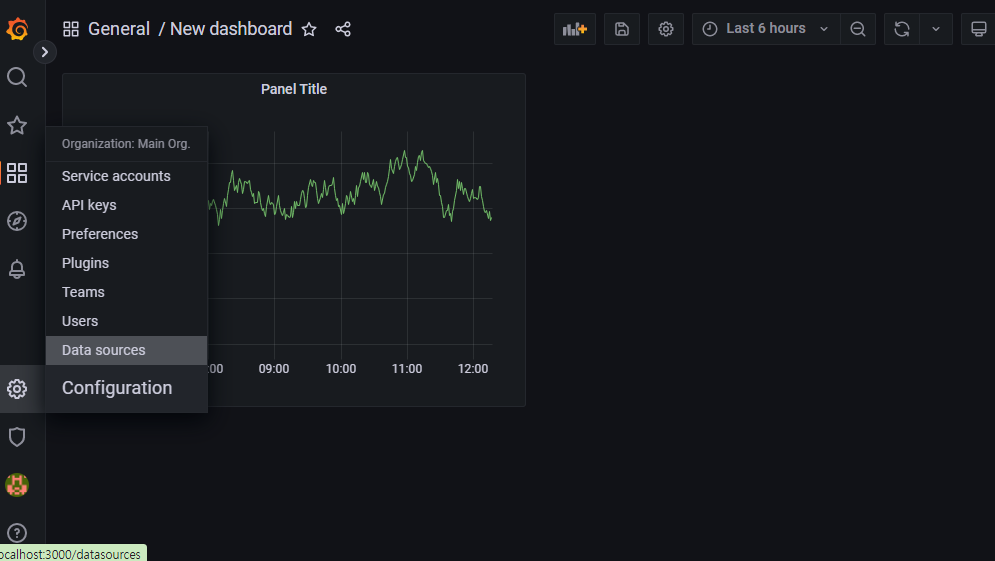Save dashboard using the floppy disk icon

622,29
